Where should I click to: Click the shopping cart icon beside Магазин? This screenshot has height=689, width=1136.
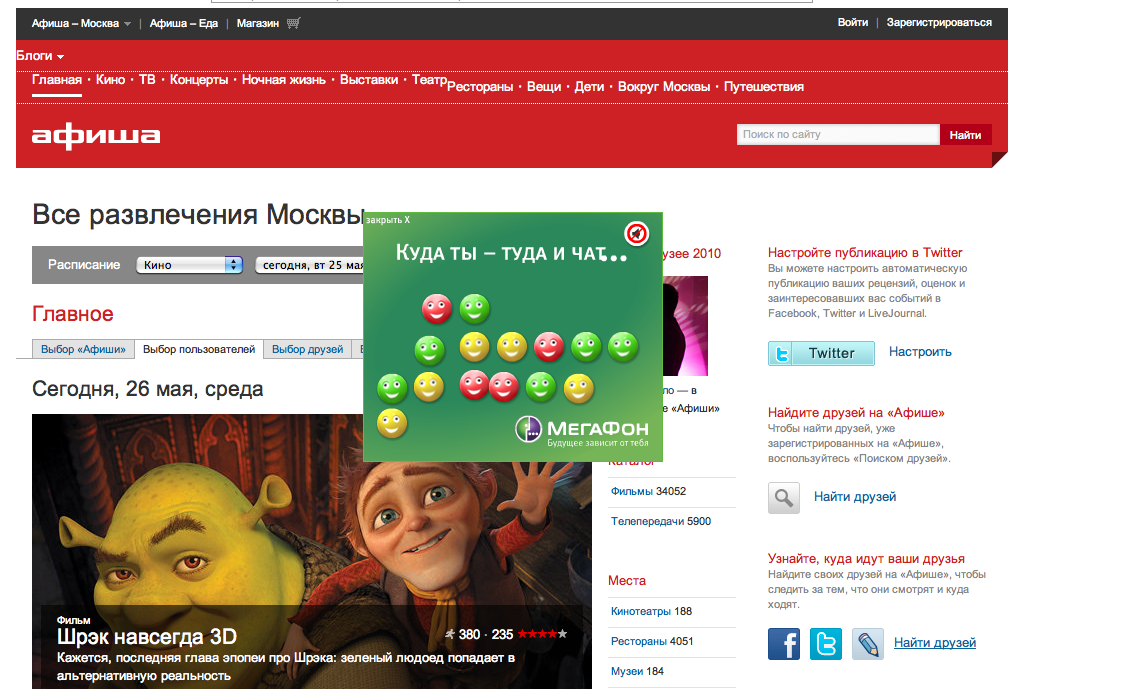click(293, 23)
